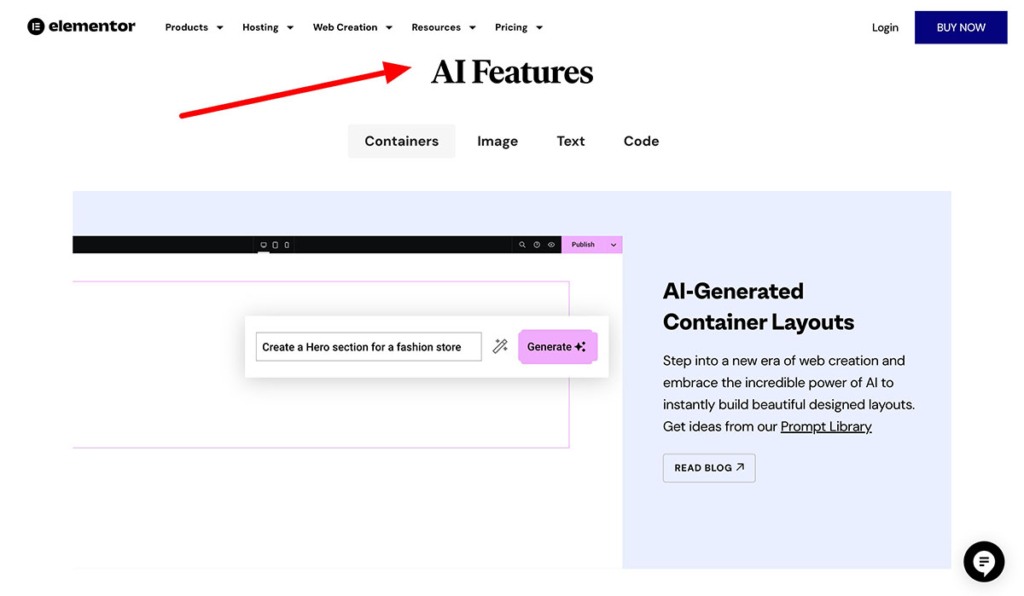Open revision history via the clock icon
1024x596 pixels.
[x=536, y=244]
